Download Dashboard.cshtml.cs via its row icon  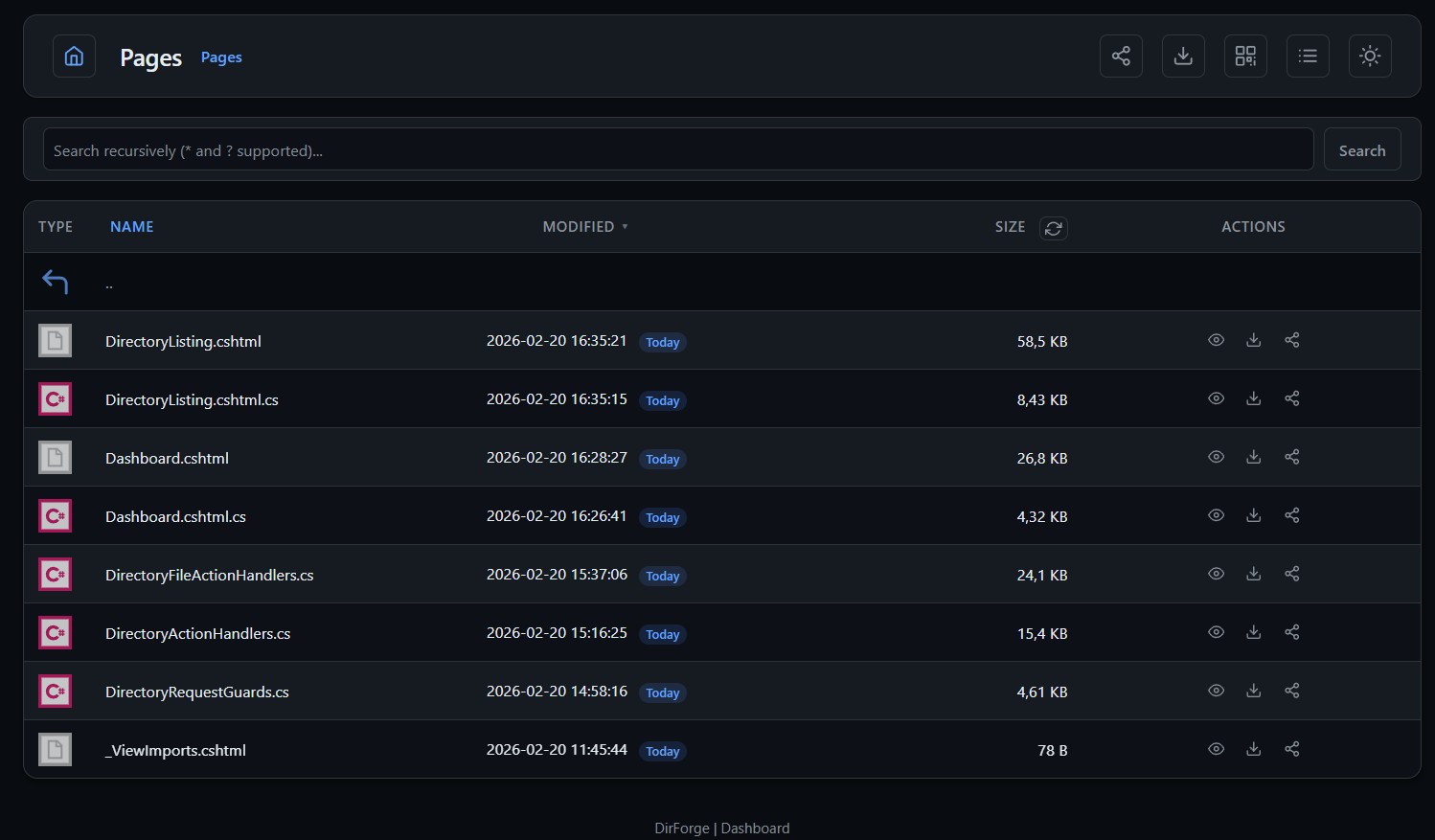coord(1253,515)
